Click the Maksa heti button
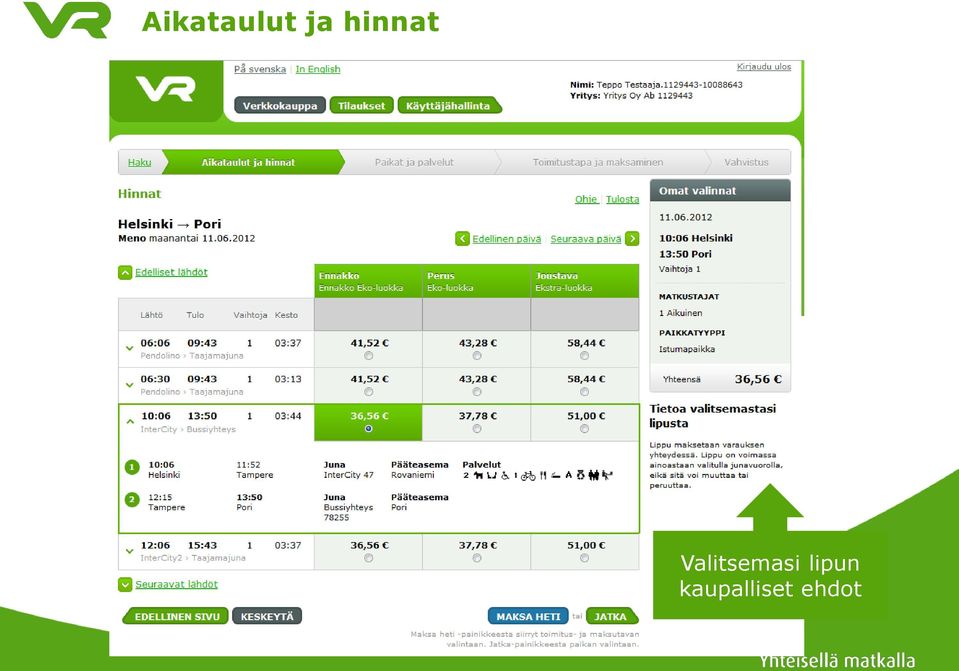 pyautogui.click(x=528, y=617)
